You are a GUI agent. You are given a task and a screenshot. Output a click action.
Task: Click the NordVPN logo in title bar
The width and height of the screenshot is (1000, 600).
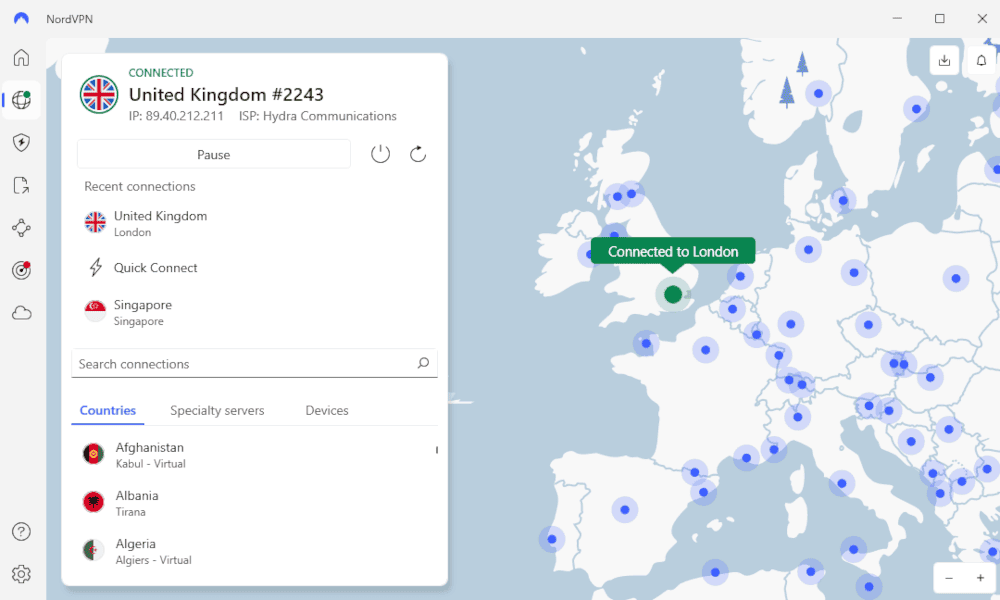(x=21, y=18)
